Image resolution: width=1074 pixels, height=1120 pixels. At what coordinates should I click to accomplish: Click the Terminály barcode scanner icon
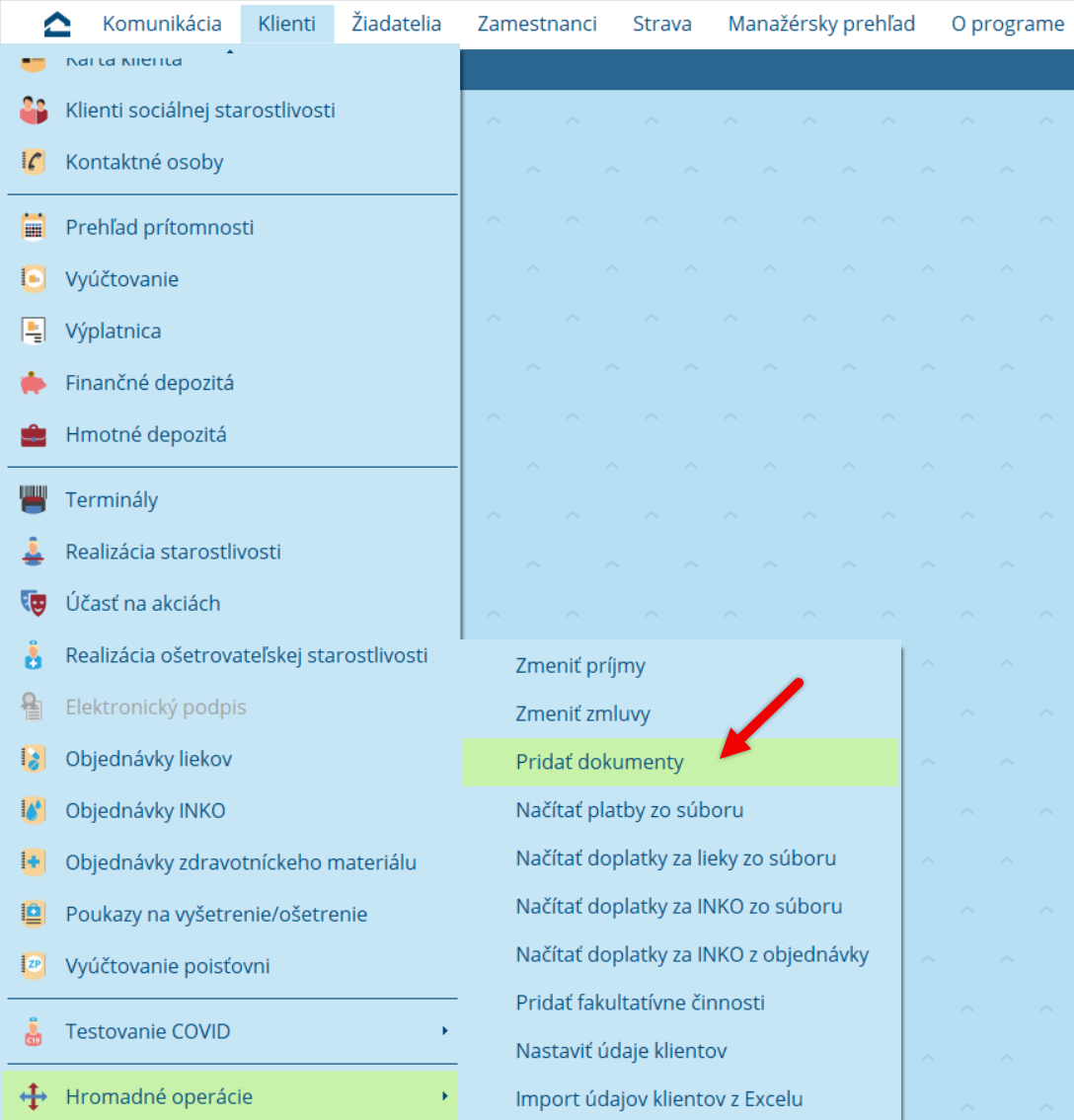coord(33,500)
